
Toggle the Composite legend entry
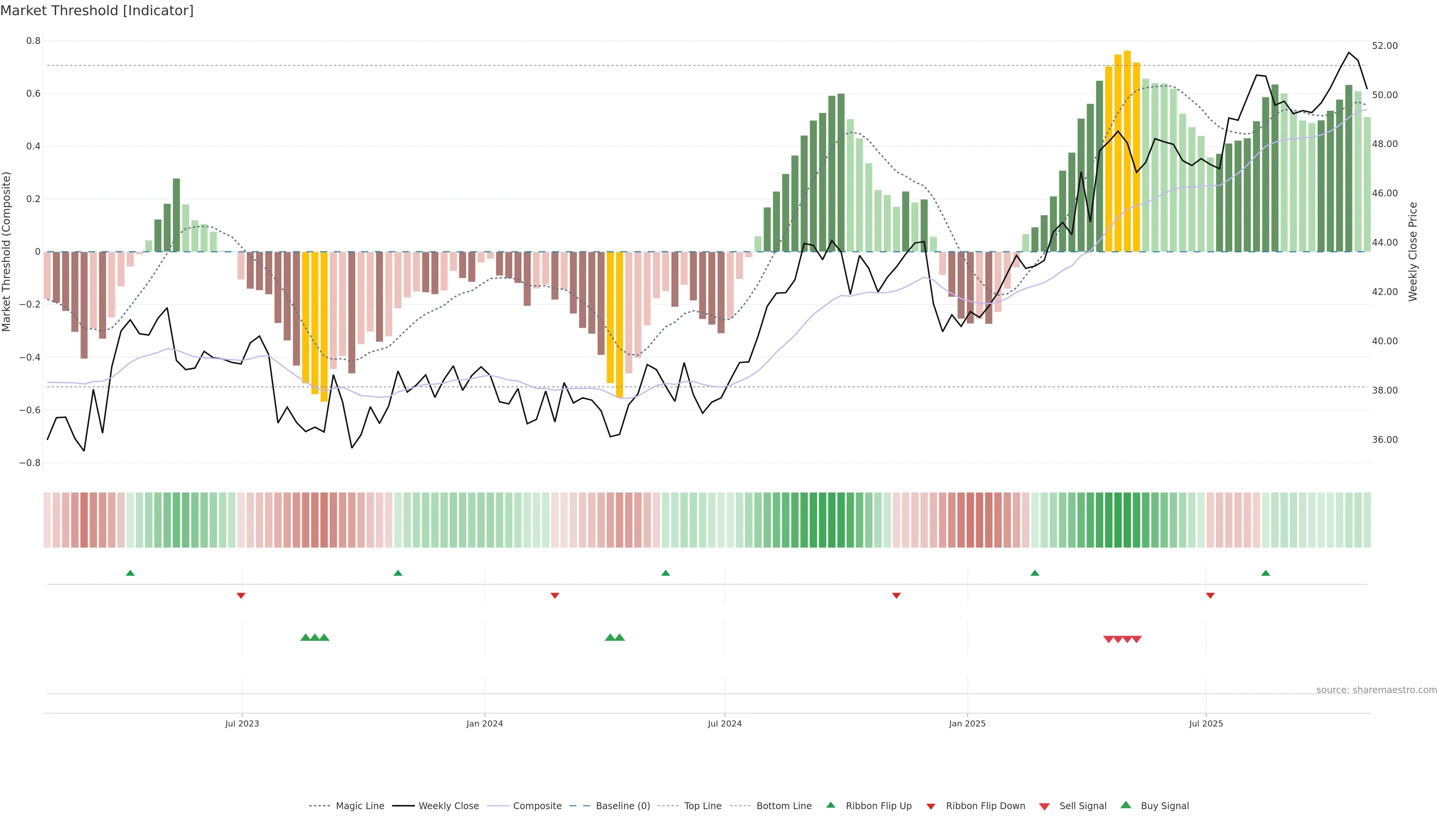coord(537,806)
